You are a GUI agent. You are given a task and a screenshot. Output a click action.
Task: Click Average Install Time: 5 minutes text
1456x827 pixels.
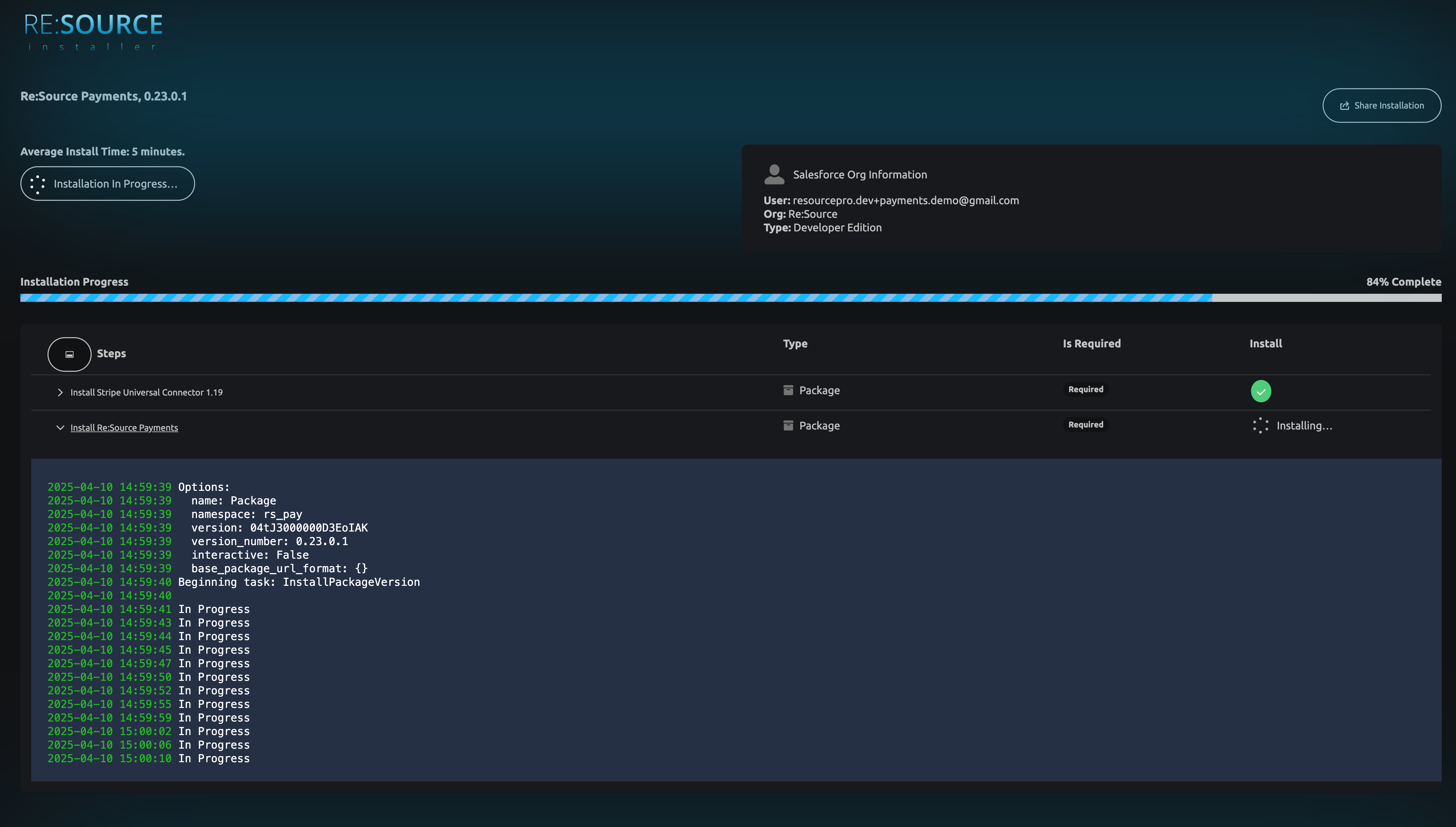pyautogui.click(x=102, y=152)
